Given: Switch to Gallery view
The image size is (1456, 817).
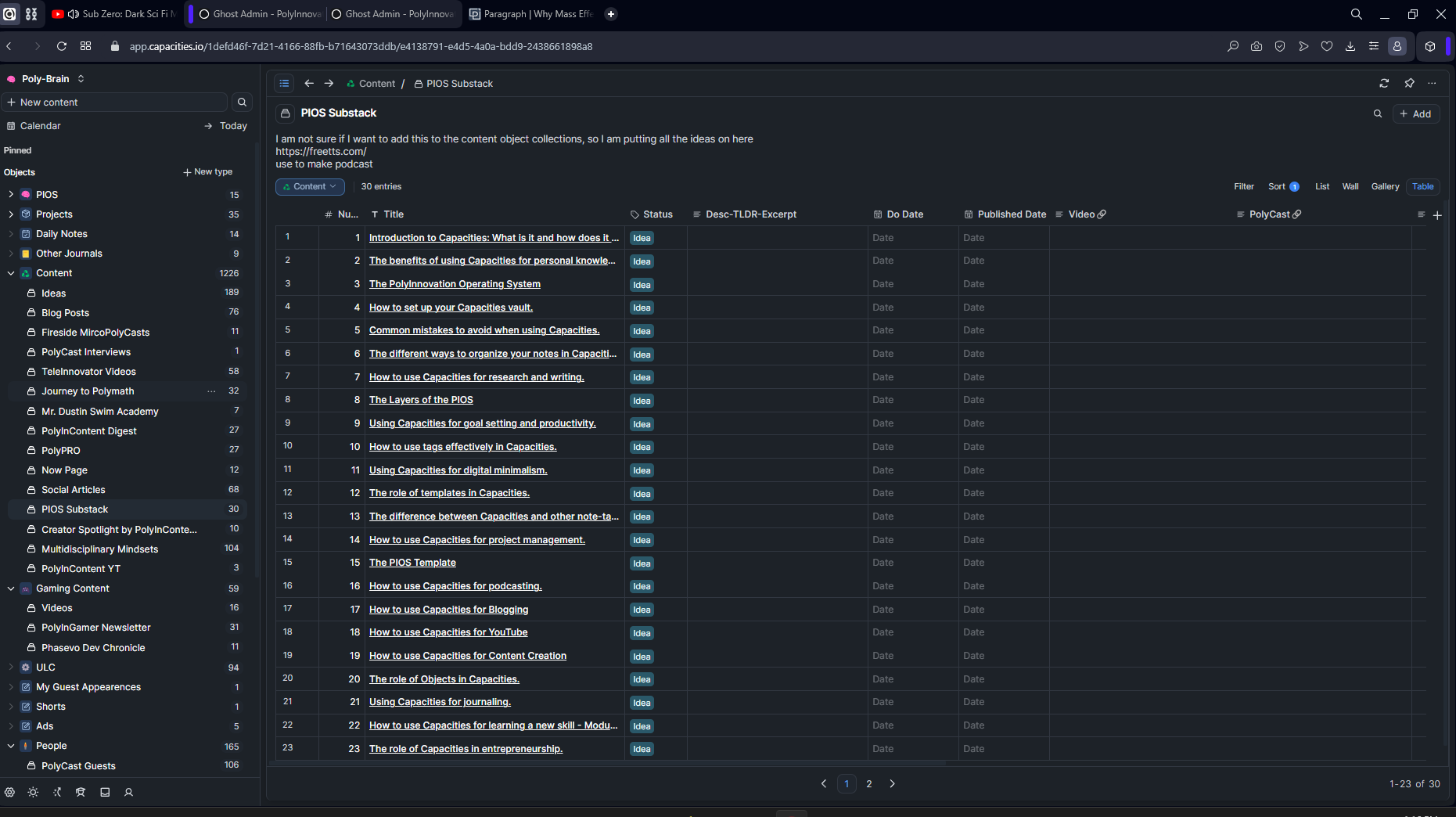Looking at the screenshot, I should (x=1385, y=186).
